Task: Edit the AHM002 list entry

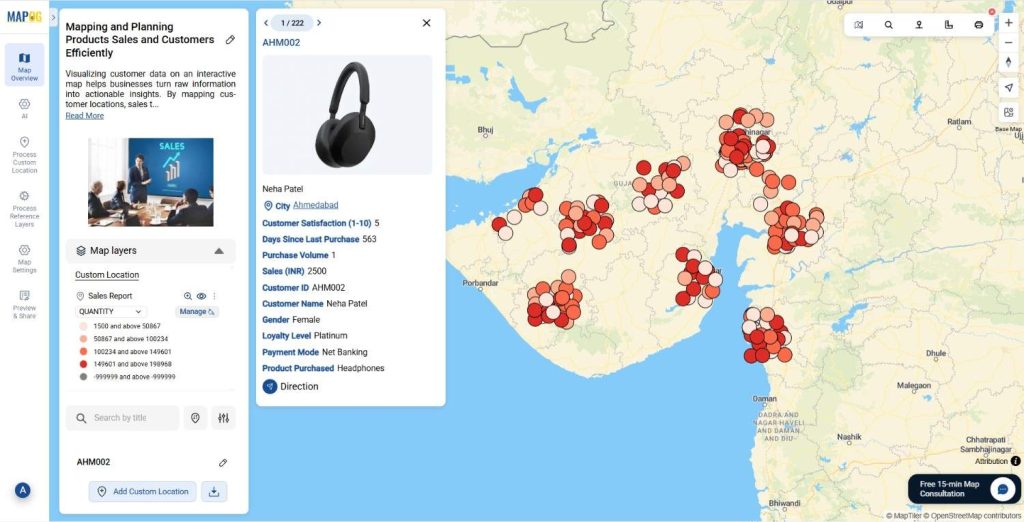Action: pyautogui.click(x=223, y=463)
